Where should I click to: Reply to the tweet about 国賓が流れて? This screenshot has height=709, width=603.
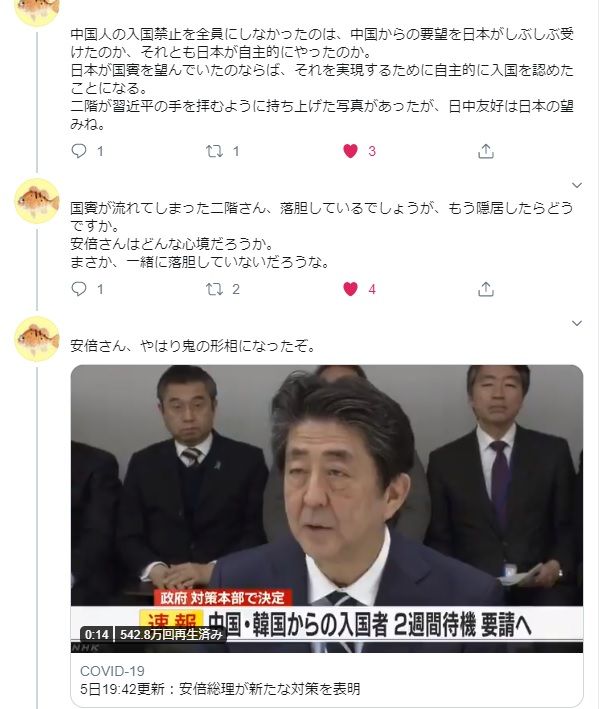tap(79, 289)
